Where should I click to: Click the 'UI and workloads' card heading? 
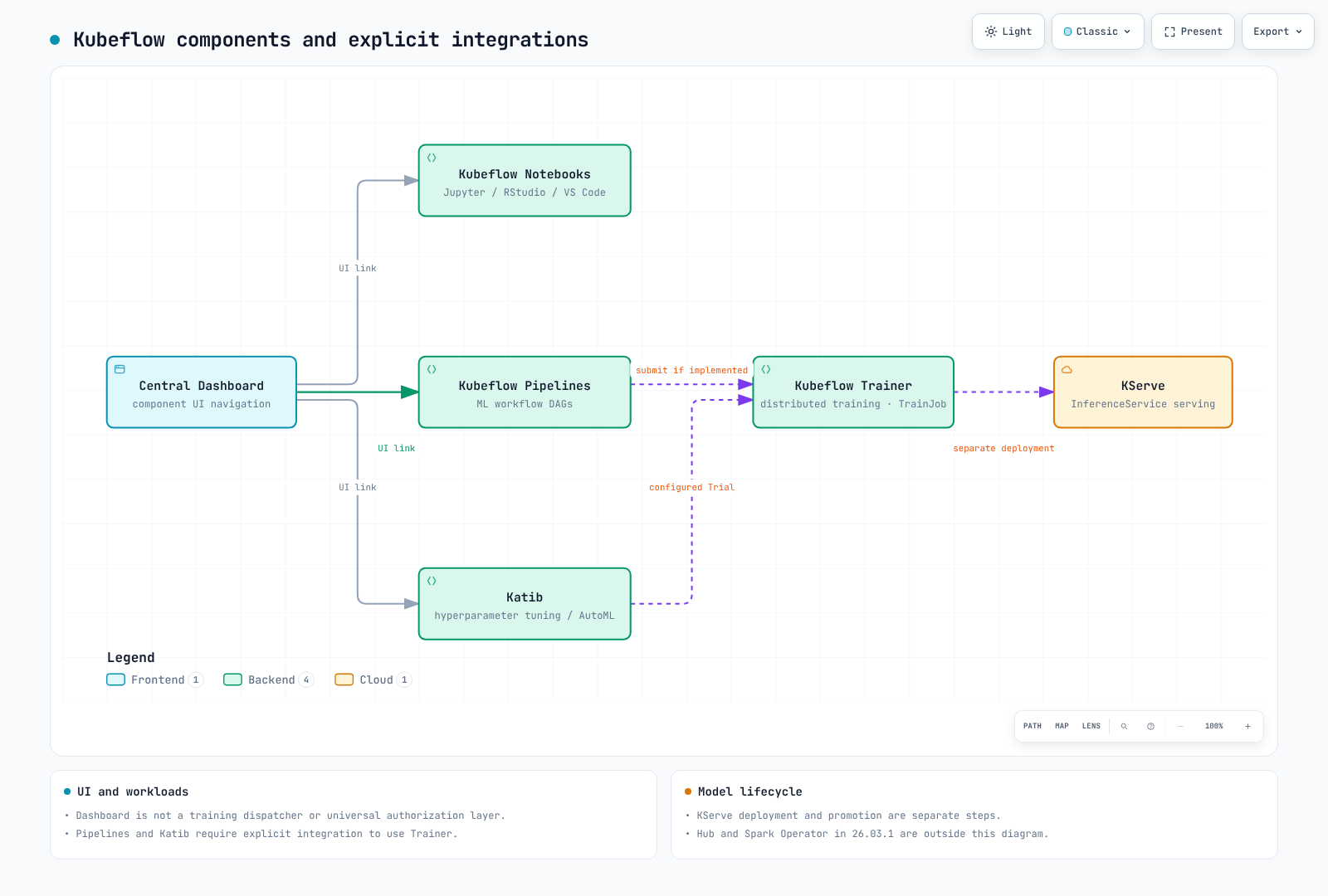(x=133, y=791)
